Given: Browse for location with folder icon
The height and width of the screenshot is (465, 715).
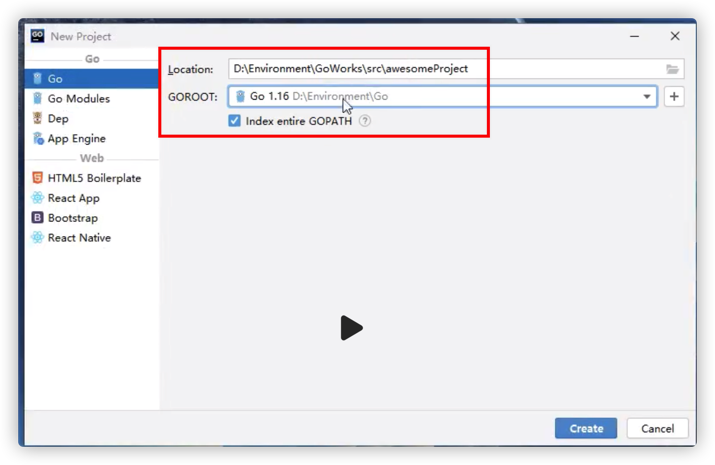Looking at the screenshot, I should 672,69.
